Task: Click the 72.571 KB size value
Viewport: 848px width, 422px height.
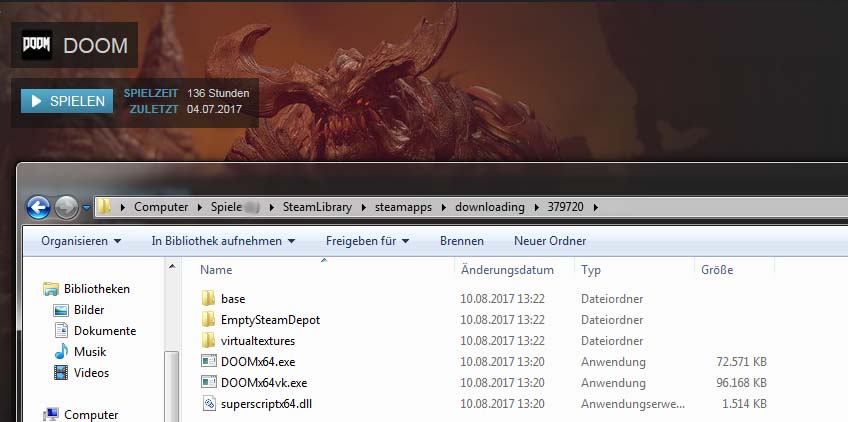Action: pos(741,362)
